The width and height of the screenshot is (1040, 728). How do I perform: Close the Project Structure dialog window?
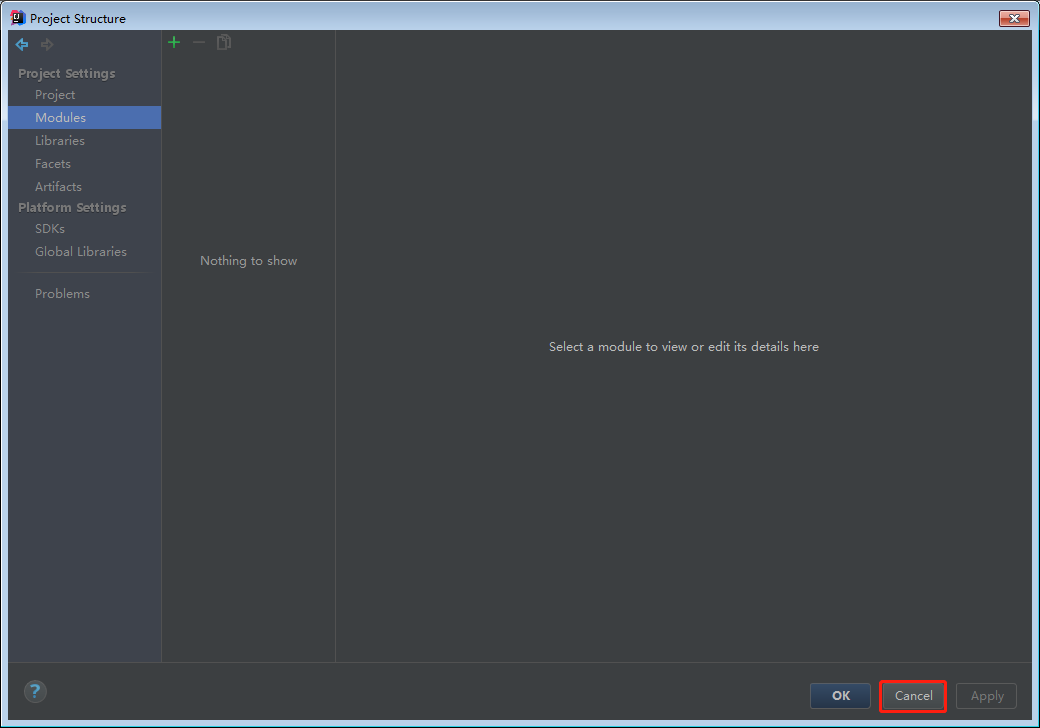point(1014,18)
